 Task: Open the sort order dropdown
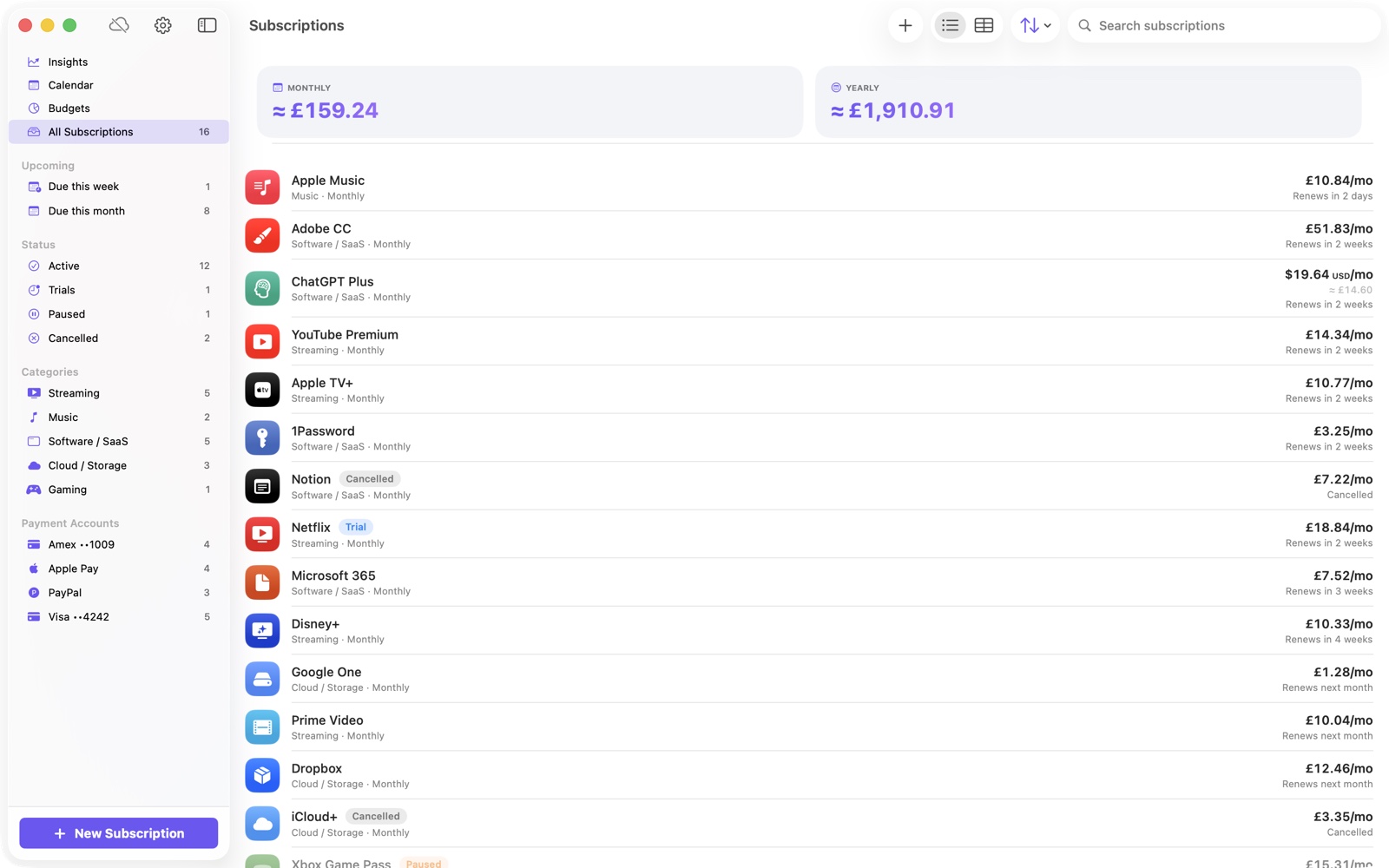click(x=1035, y=26)
